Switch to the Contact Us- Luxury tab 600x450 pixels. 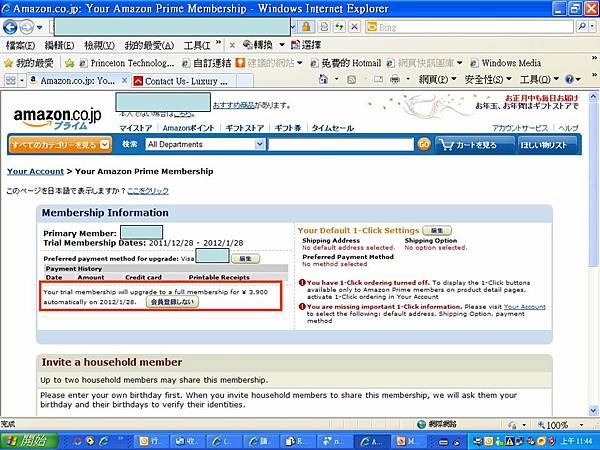pyautogui.click(x=181, y=81)
